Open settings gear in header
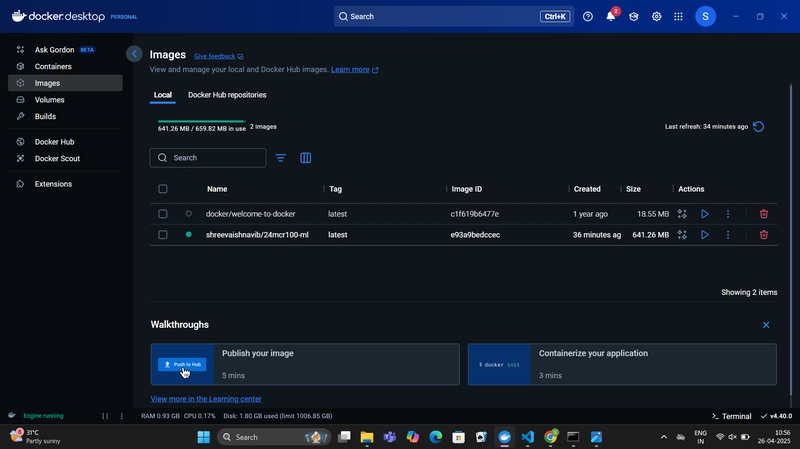This screenshot has width=800, height=449. coord(657,16)
